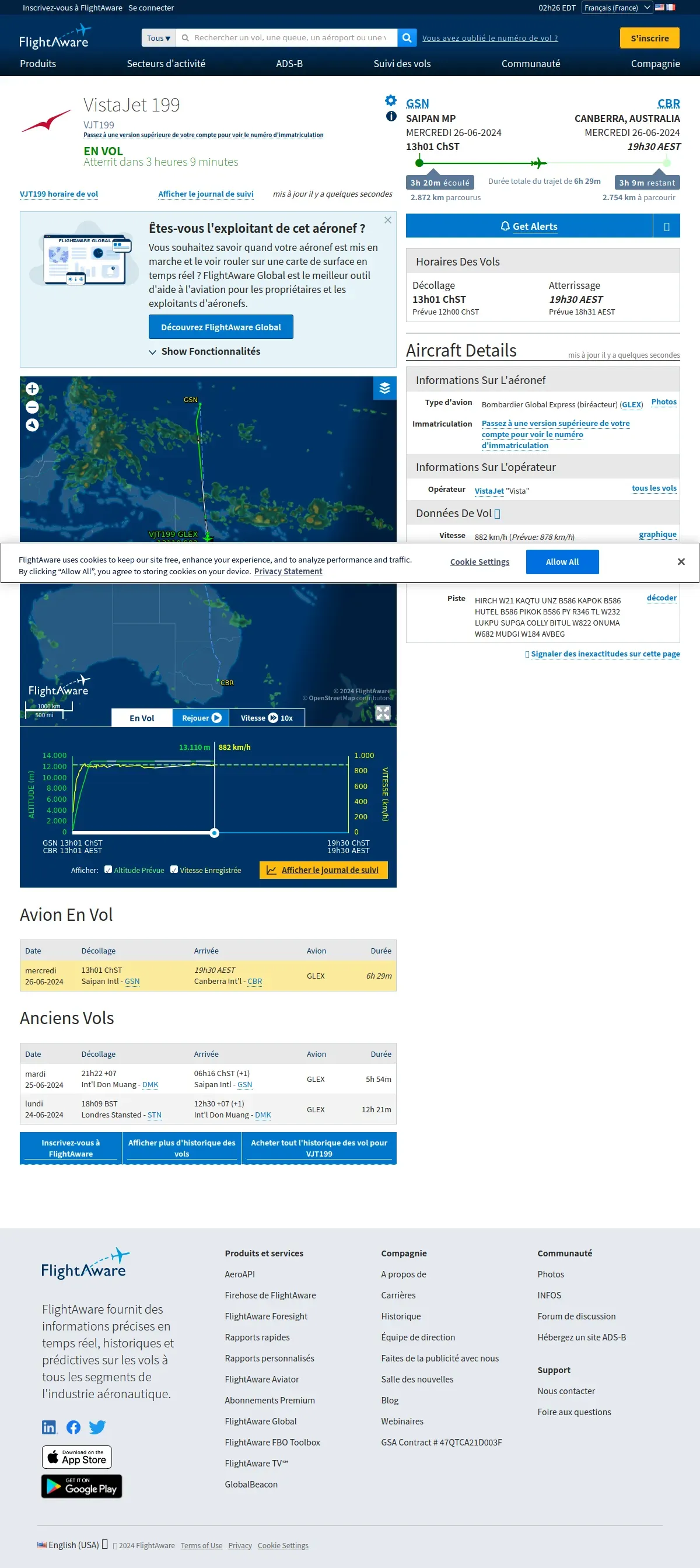Open Suivi des vols menu
The height and width of the screenshot is (1568, 700).
point(402,64)
